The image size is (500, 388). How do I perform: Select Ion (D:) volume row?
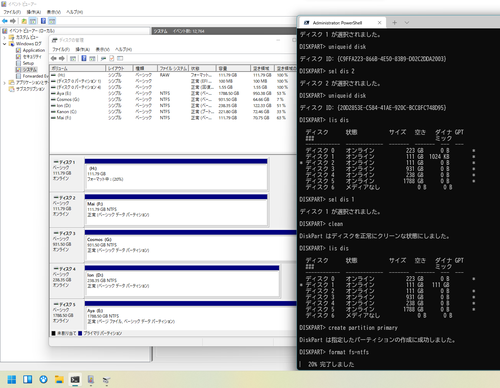point(173,105)
